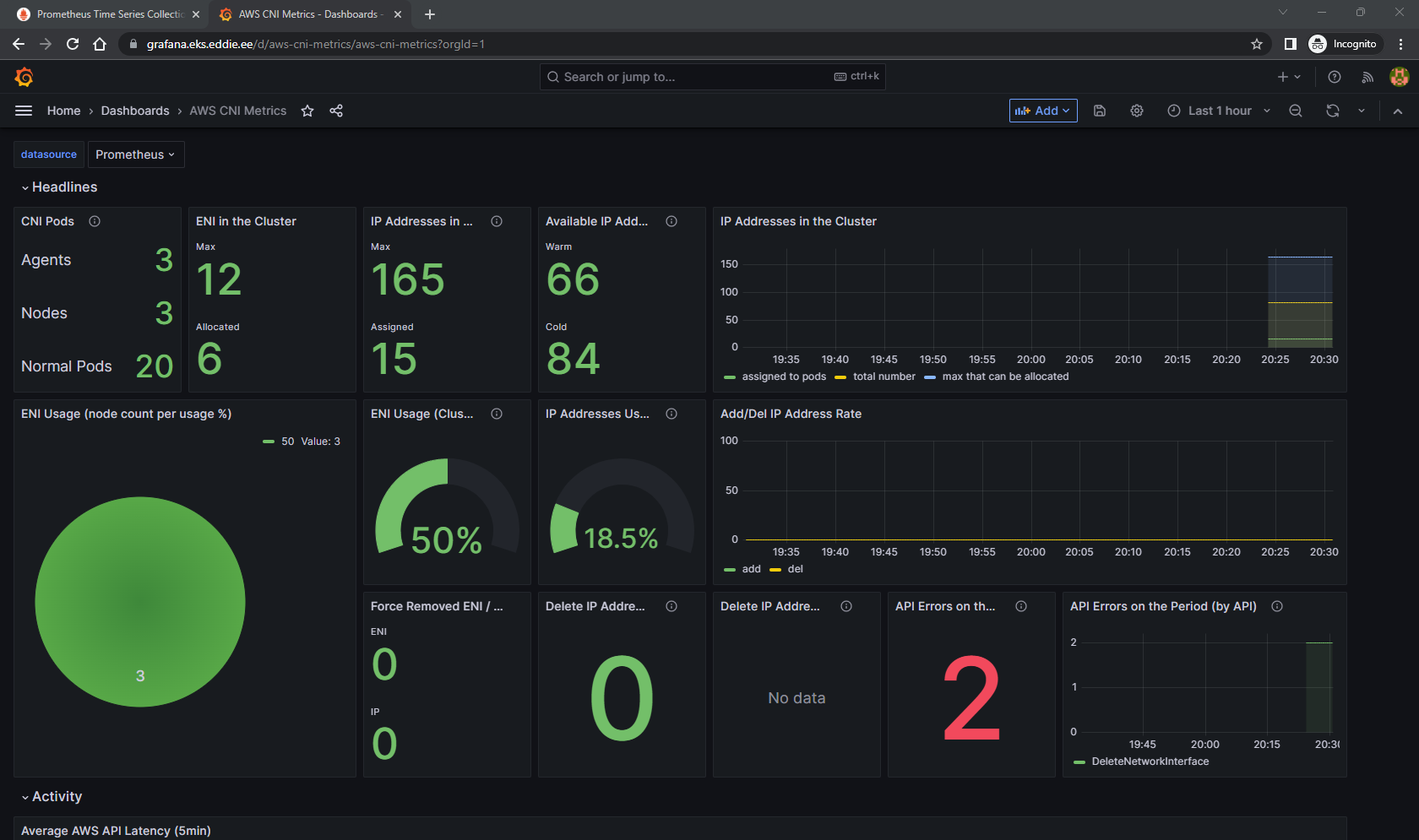Image resolution: width=1419 pixels, height=840 pixels.
Task: Open Add/Del IP Address Rate panel title
Action: click(791, 414)
